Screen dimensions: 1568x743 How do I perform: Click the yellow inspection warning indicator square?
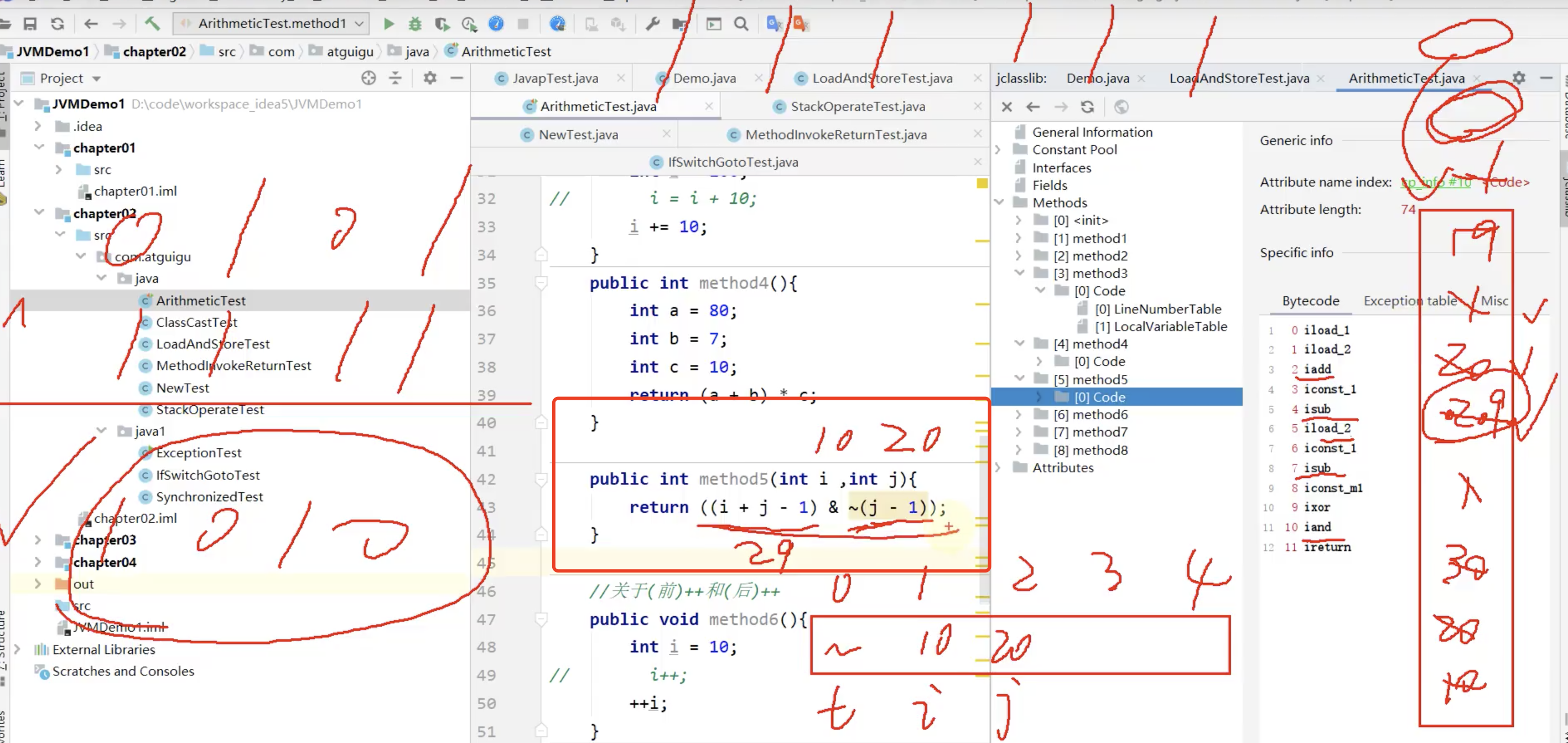point(982,183)
